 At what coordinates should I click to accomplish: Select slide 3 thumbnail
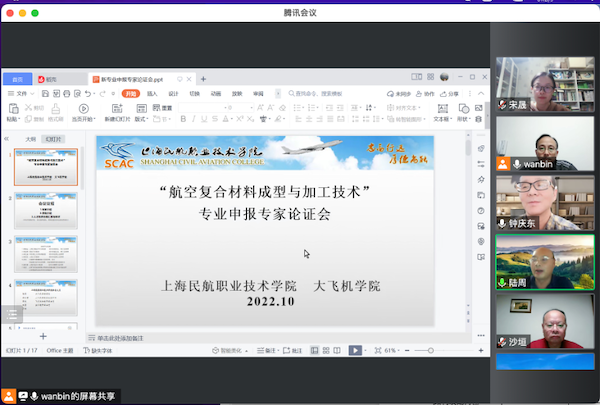46,254
